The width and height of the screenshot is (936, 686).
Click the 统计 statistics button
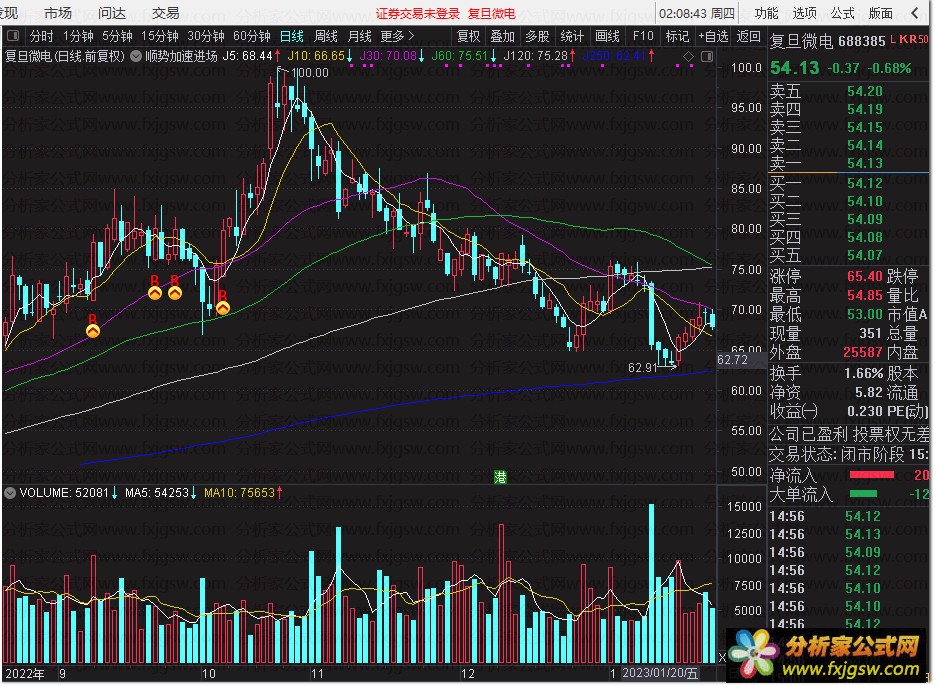pos(572,36)
